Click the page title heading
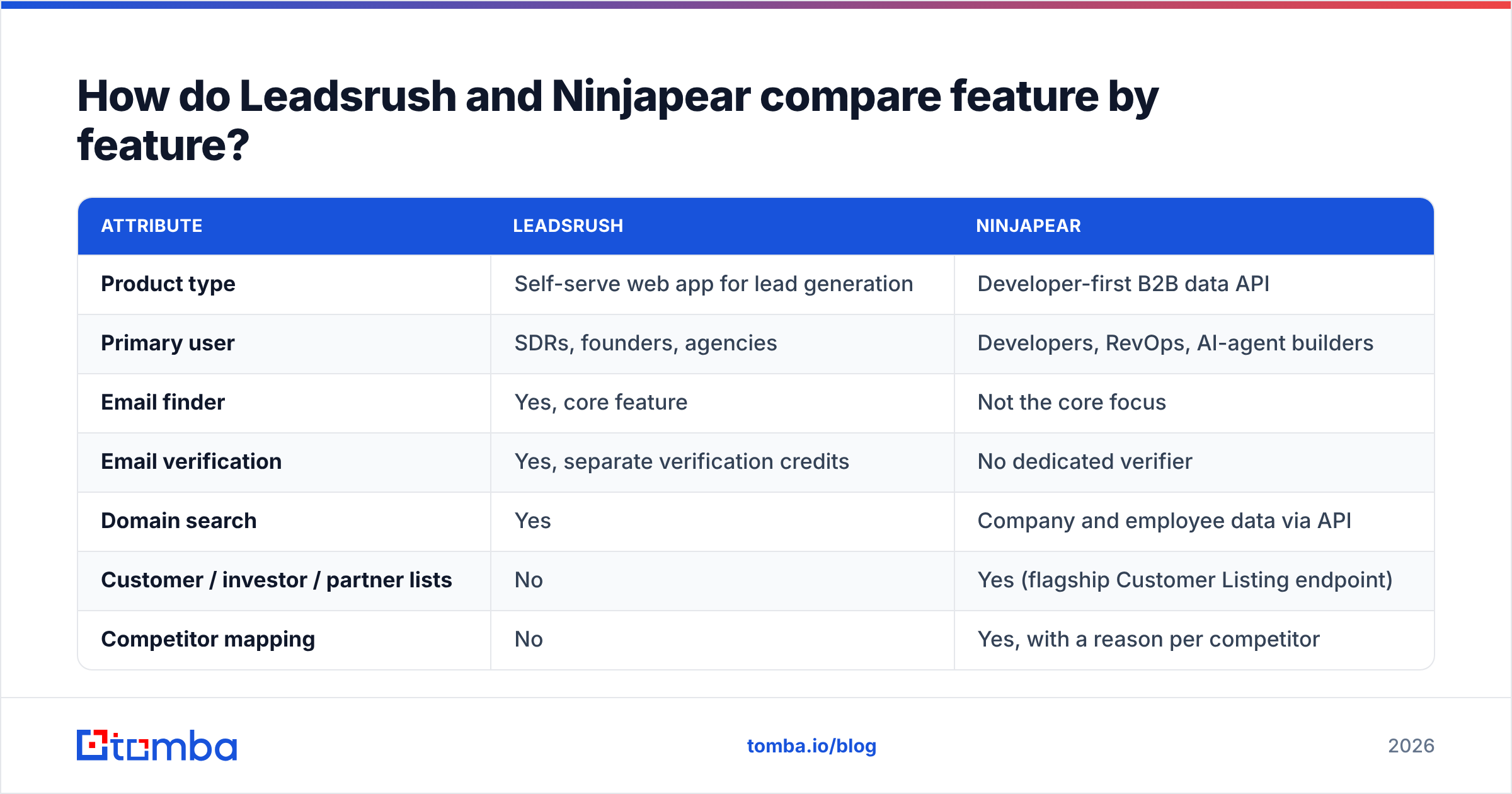Screen dimensions: 1512x794 pyautogui.click(x=617, y=120)
